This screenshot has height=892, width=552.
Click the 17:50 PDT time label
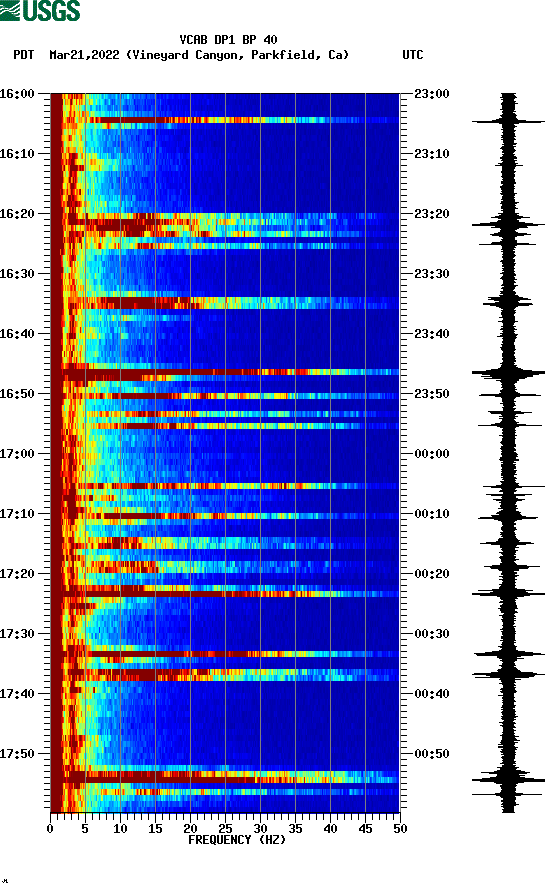pos(17,754)
